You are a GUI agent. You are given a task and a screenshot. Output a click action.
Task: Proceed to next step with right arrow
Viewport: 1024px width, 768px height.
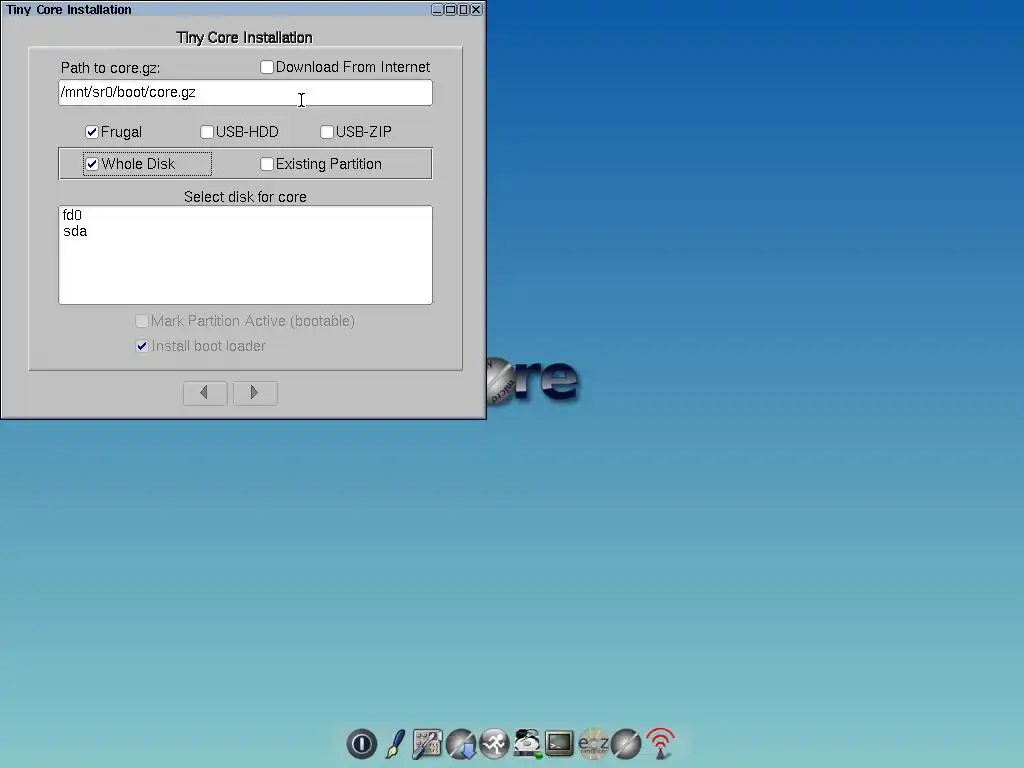click(x=255, y=393)
